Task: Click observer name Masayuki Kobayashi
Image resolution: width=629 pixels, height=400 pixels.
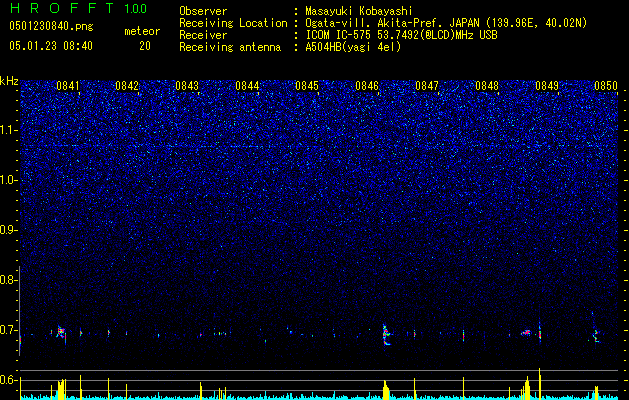Action: pos(359,11)
